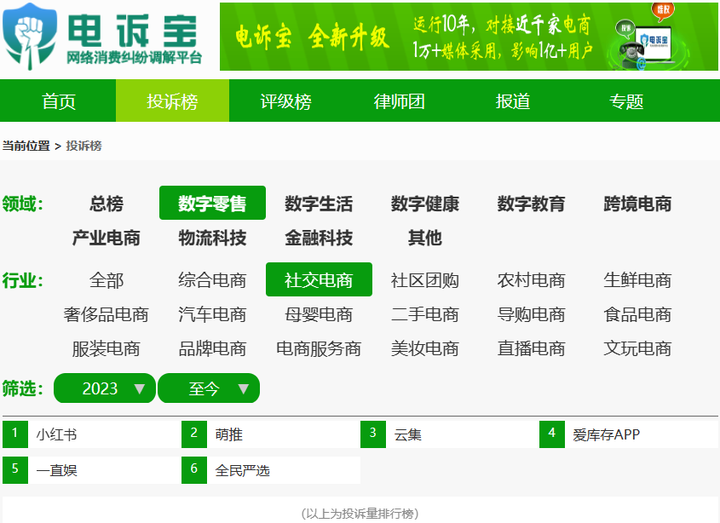Click the 当前位置 breadcrumb label
This screenshot has height=523, width=720.
(x=26, y=146)
